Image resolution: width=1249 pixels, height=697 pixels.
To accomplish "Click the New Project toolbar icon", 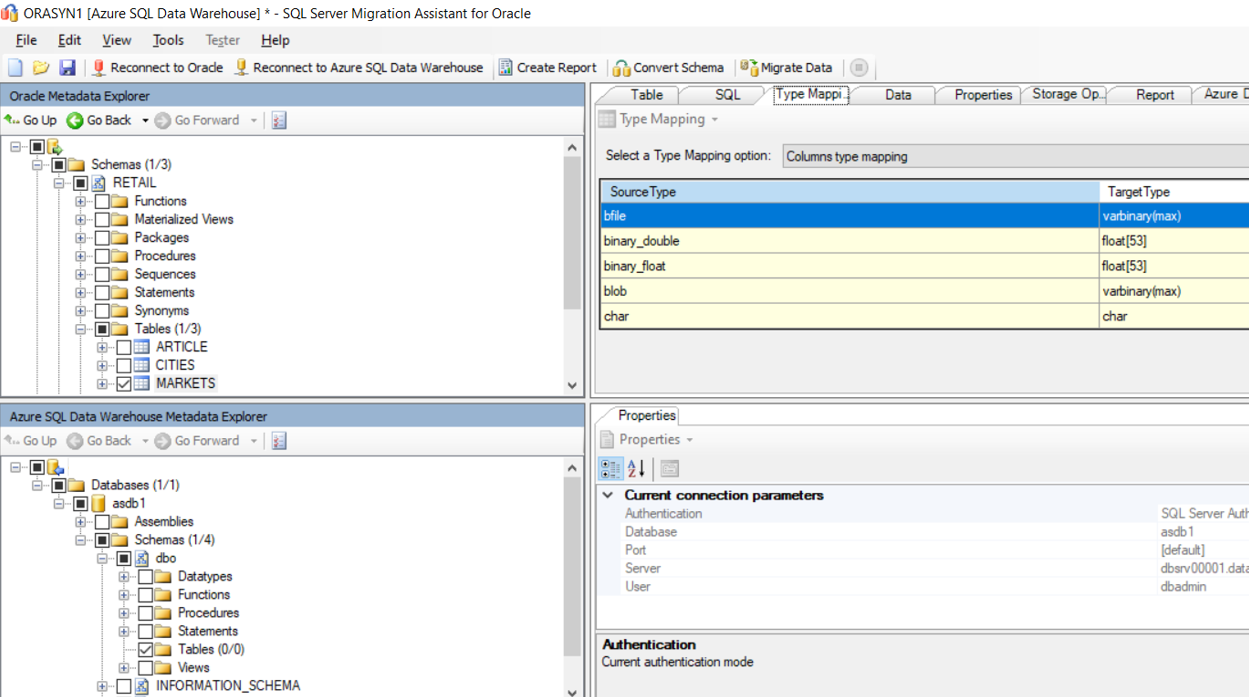I will point(15,68).
